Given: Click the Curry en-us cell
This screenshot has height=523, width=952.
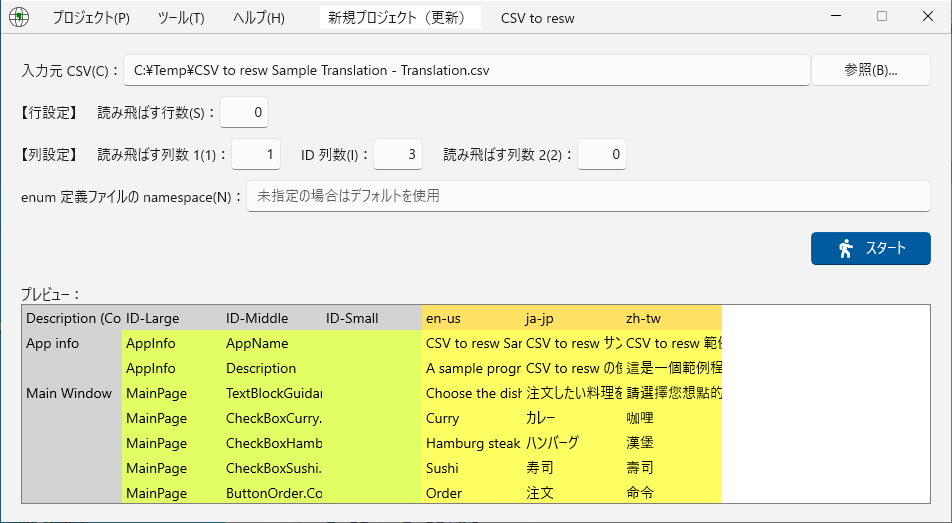Looking at the screenshot, I should (472, 418).
